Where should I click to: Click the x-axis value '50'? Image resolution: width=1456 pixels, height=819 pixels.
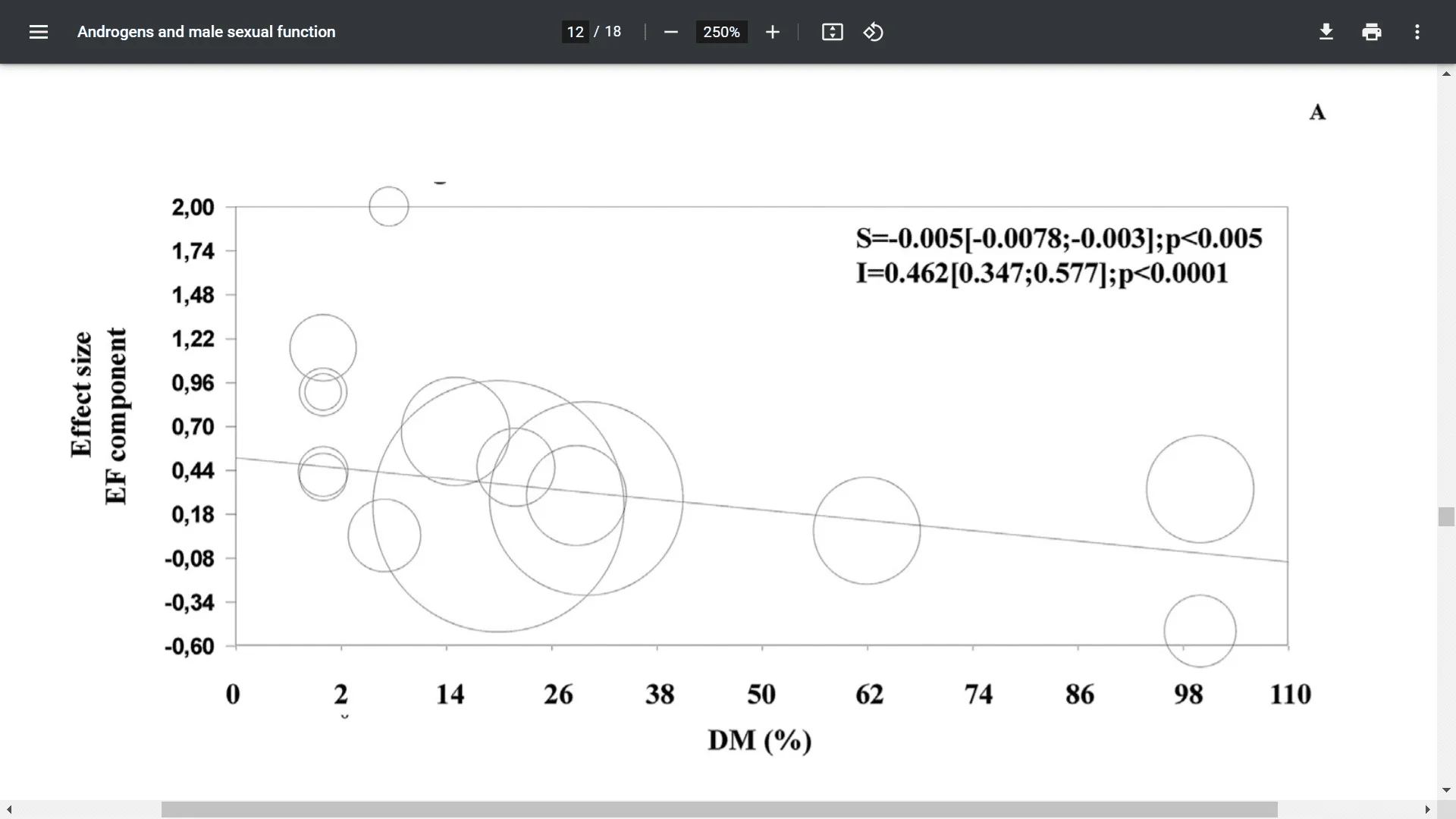point(761,694)
